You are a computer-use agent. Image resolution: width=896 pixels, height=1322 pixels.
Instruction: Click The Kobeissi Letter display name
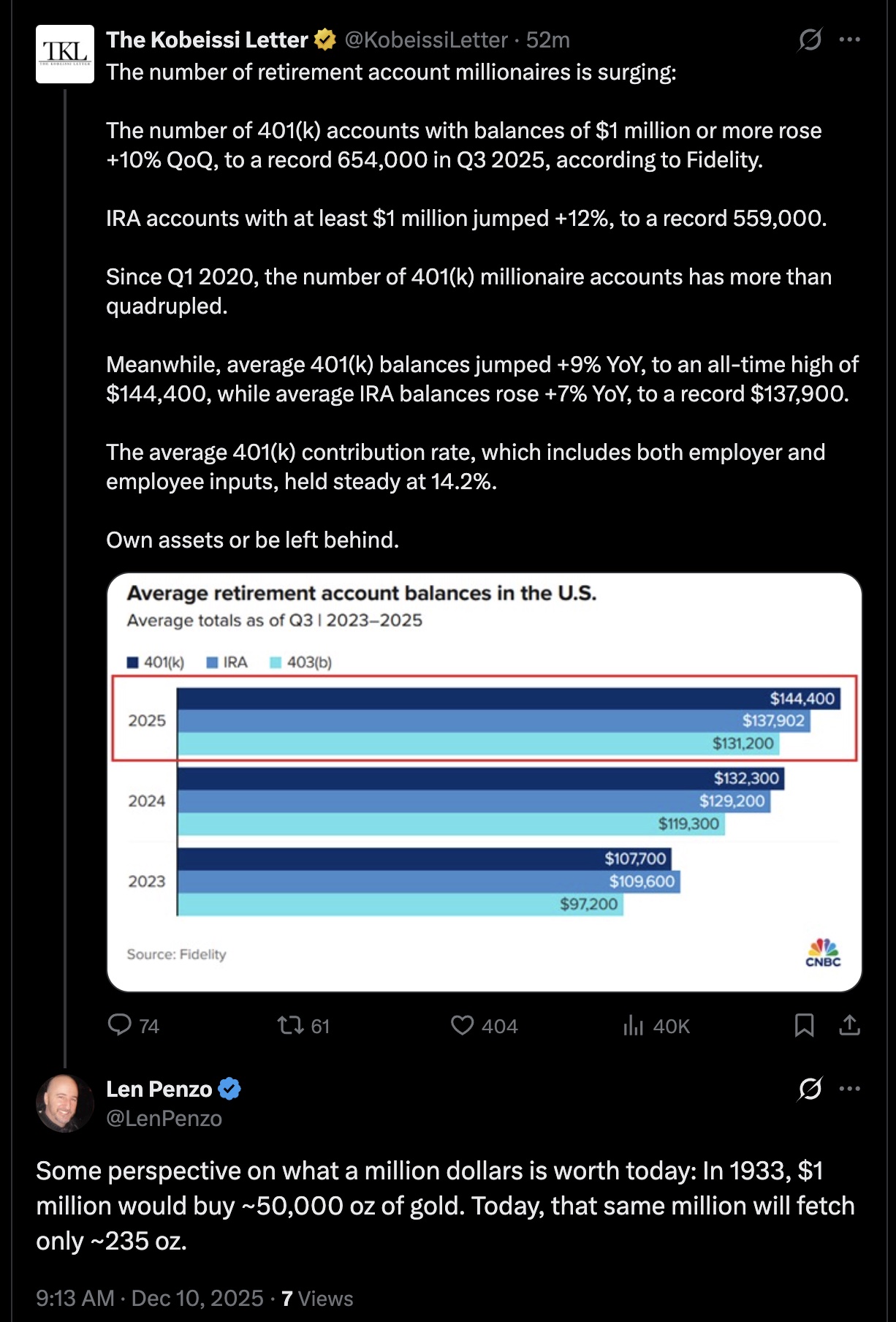tap(207, 39)
